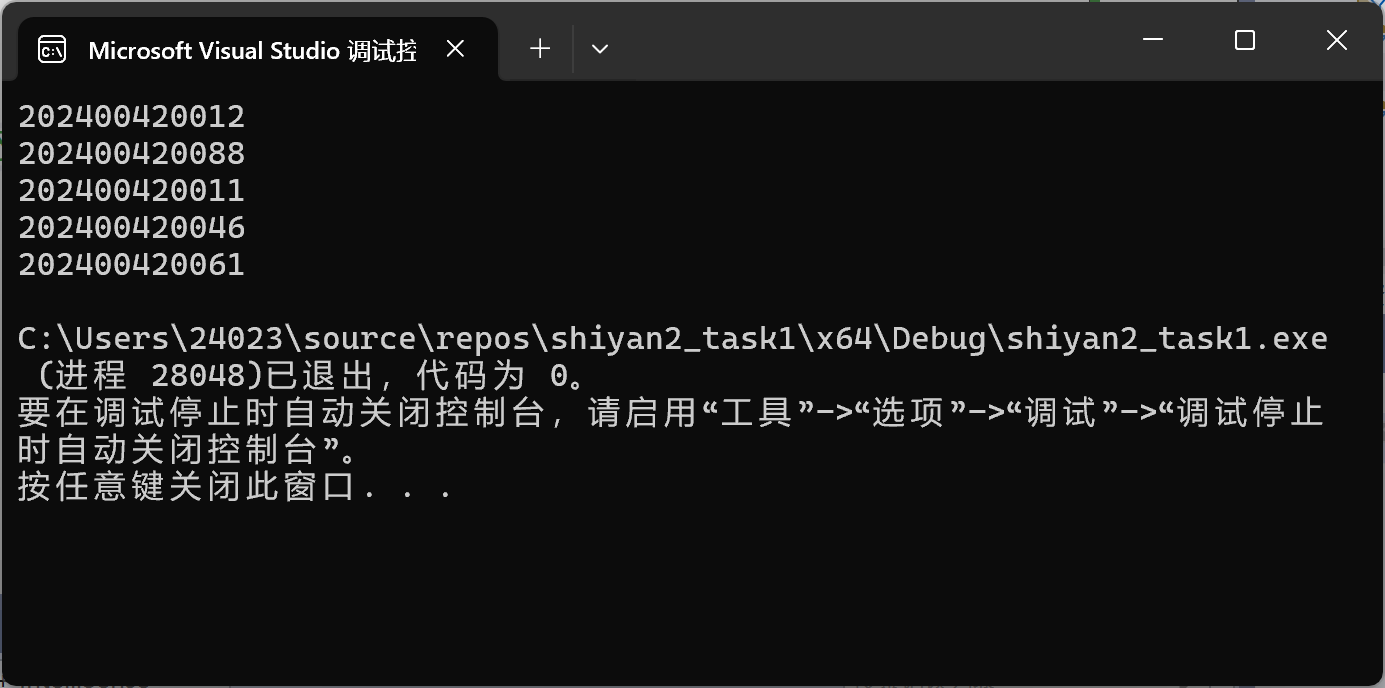Click the output line 202400420046
The width and height of the screenshot is (1385, 688).
[132, 227]
